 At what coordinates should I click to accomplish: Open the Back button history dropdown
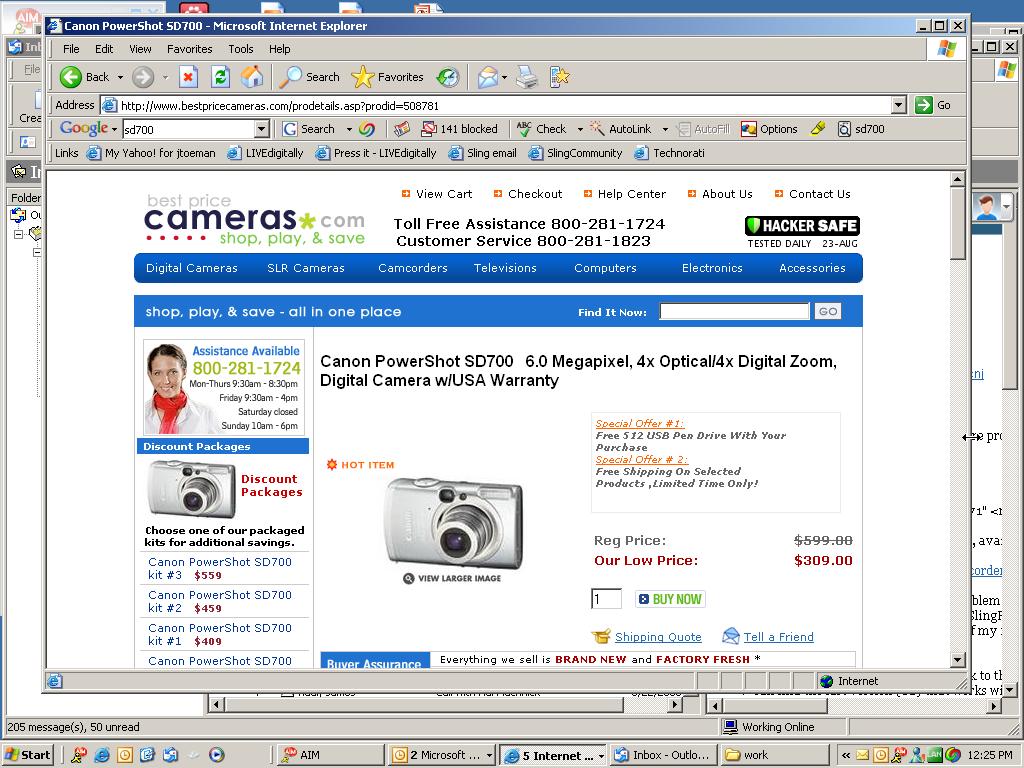pos(120,77)
